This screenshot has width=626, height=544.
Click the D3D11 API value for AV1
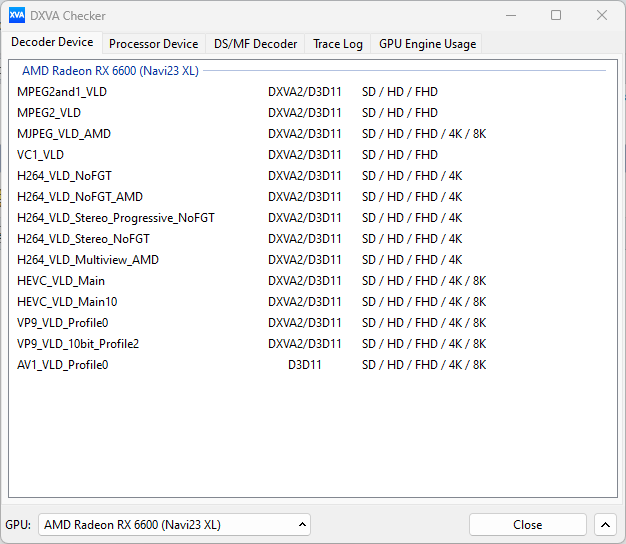pos(305,365)
